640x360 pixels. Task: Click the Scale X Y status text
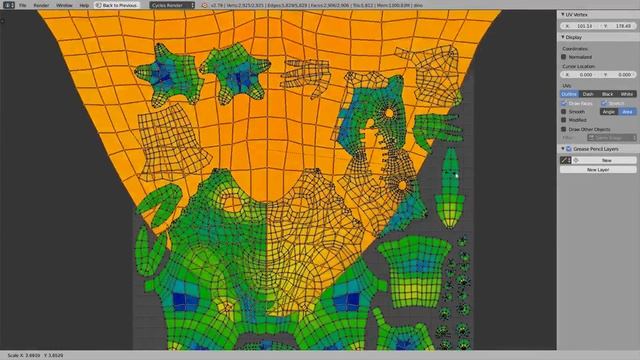coord(35,356)
